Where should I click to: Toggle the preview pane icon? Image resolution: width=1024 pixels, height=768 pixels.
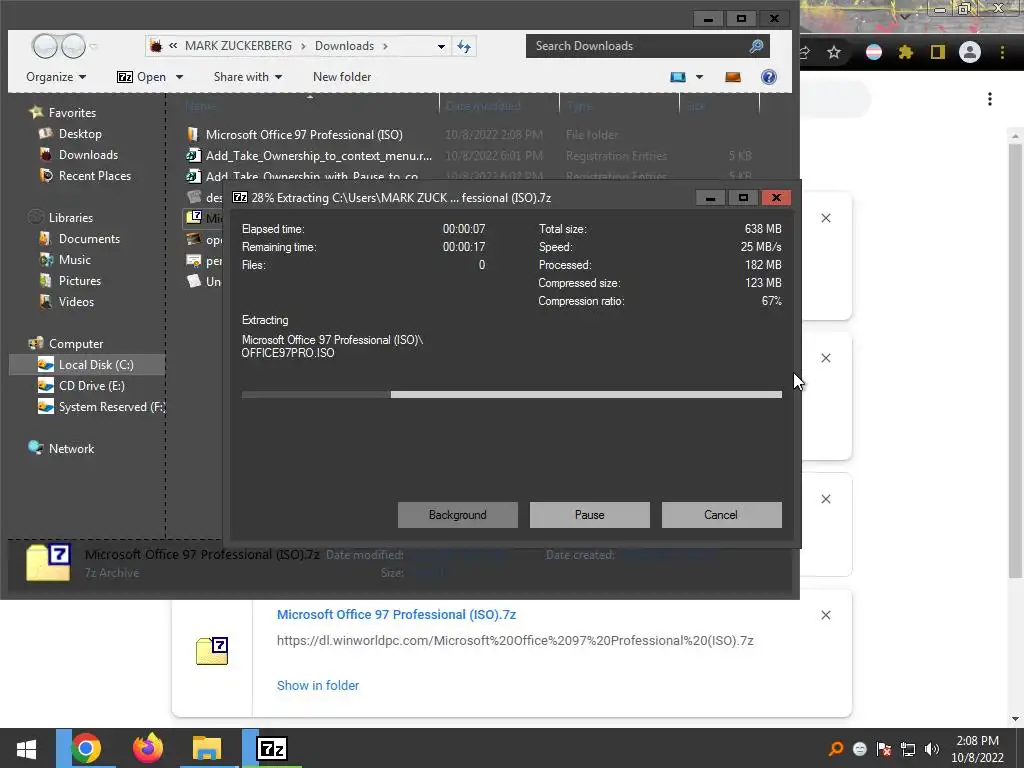tap(733, 77)
